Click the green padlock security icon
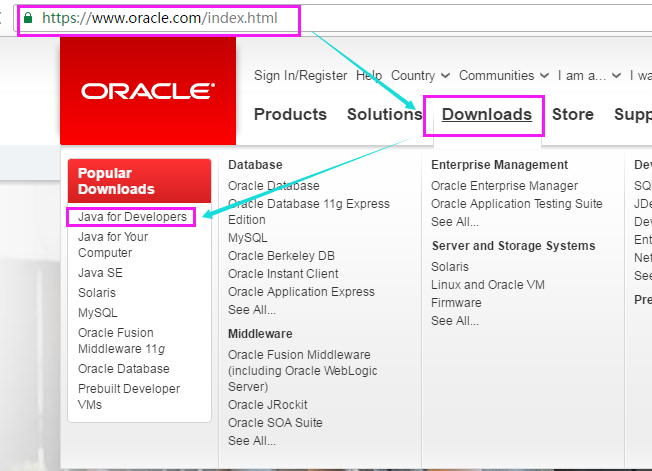Viewport: 652px width, 471px height. pyautogui.click(x=28, y=17)
